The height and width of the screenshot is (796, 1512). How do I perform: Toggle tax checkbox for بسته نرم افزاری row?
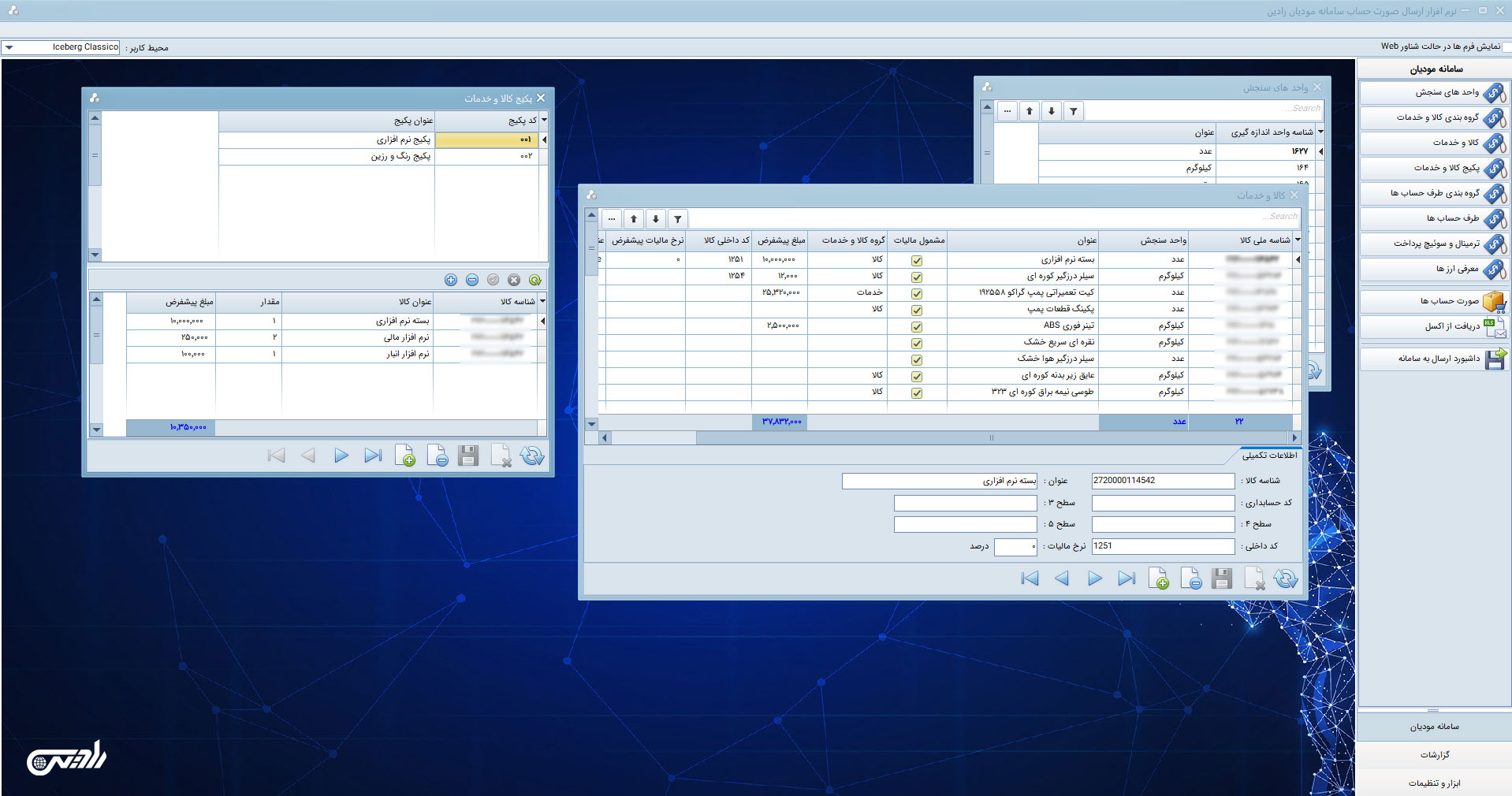pyautogui.click(x=917, y=260)
